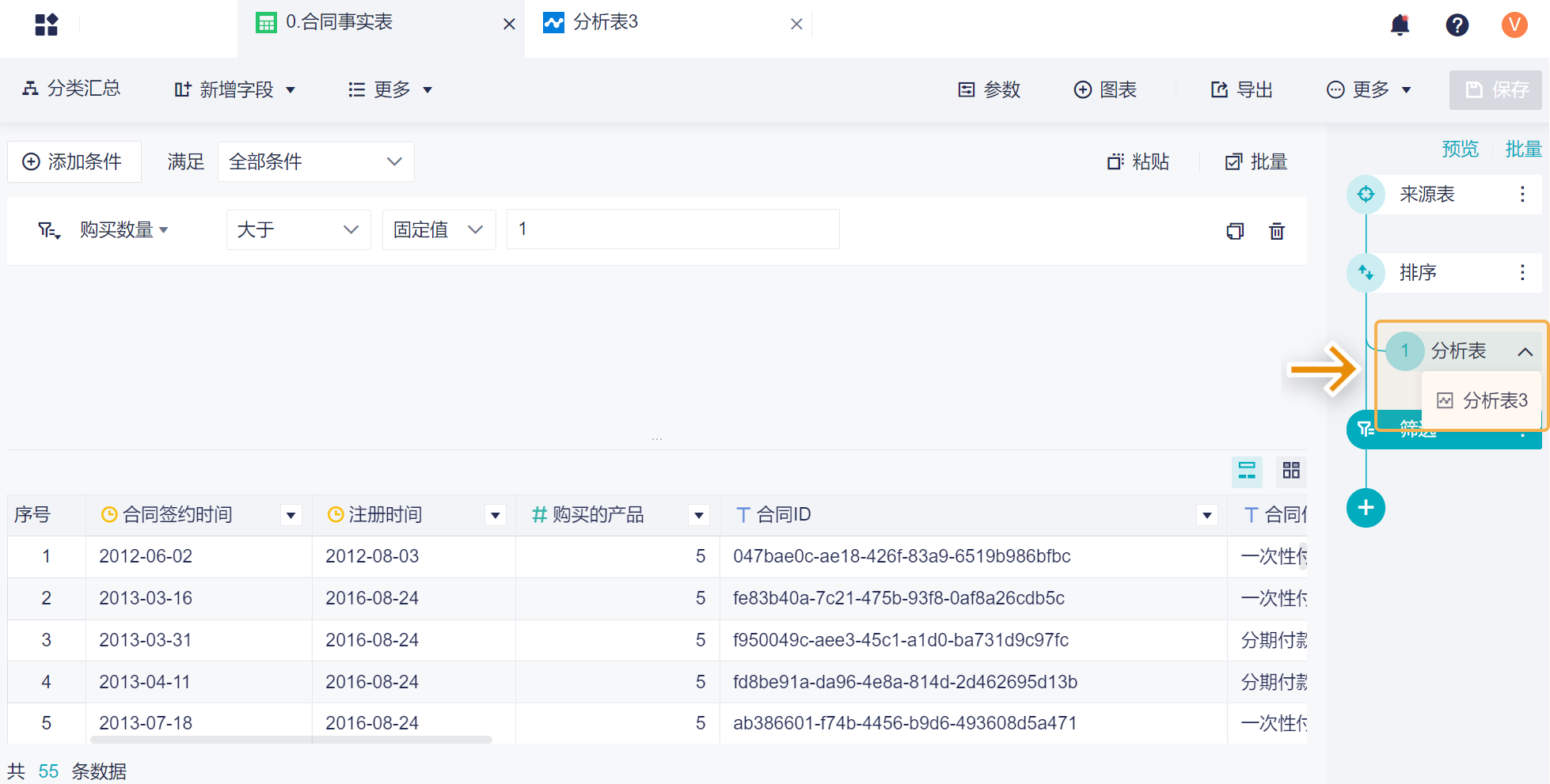Open the app grid home icon
This screenshot has height=784, width=1550.
tap(47, 25)
